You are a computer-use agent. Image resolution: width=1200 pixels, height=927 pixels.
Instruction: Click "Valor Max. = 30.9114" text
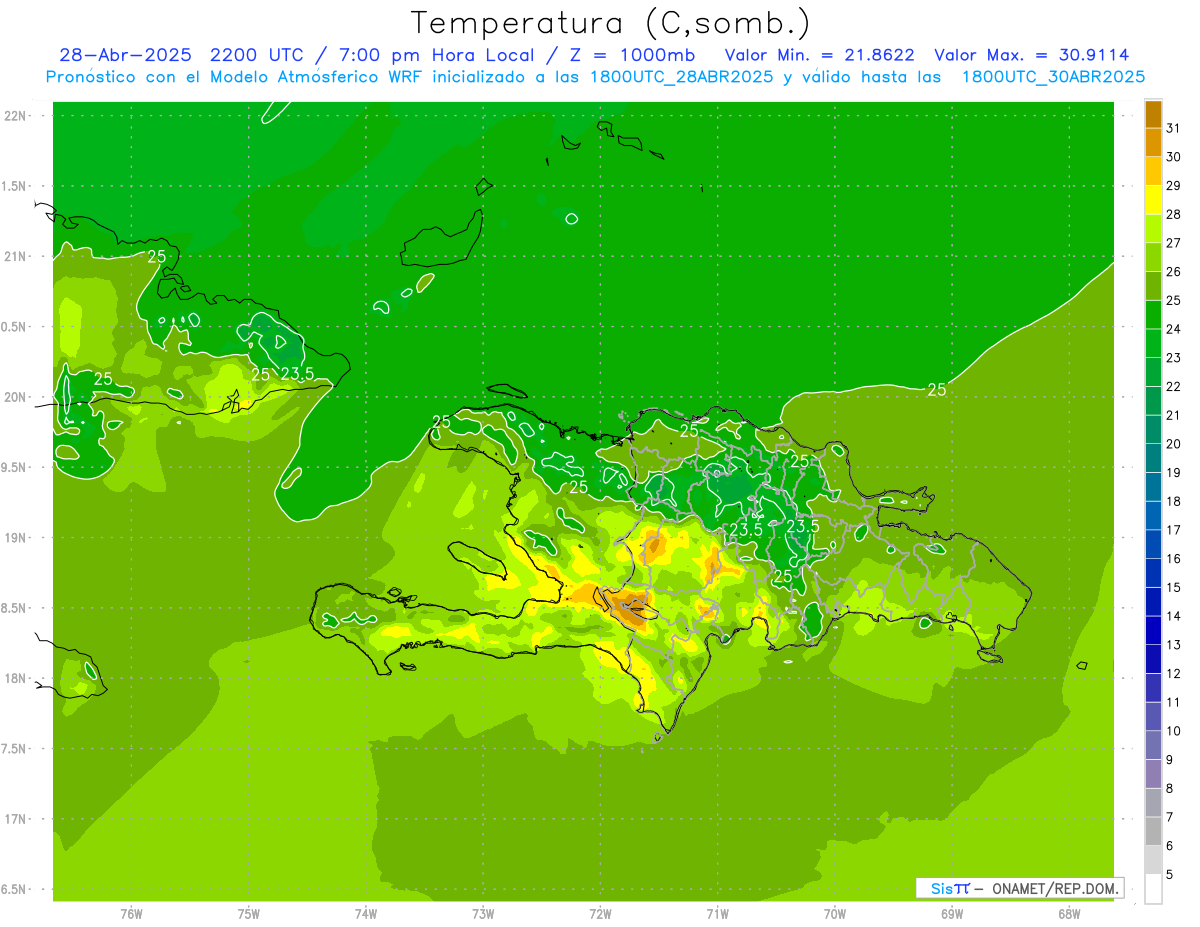pos(1031,55)
